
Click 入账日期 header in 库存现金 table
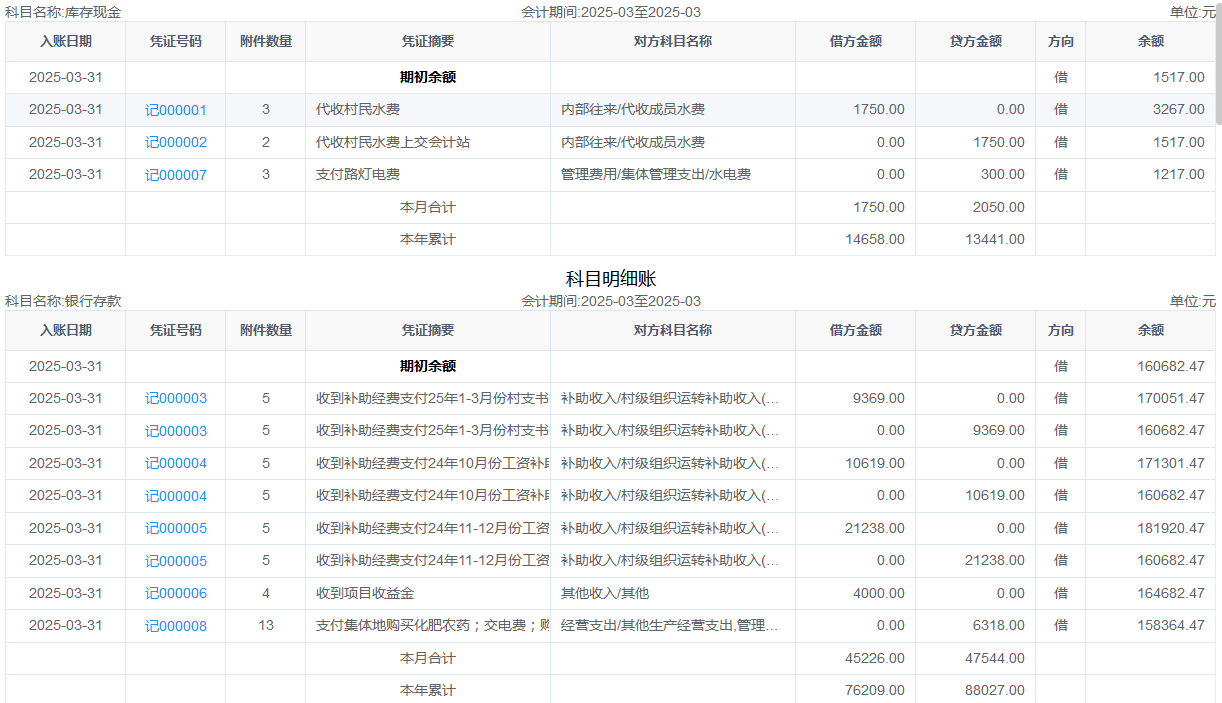tap(66, 42)
